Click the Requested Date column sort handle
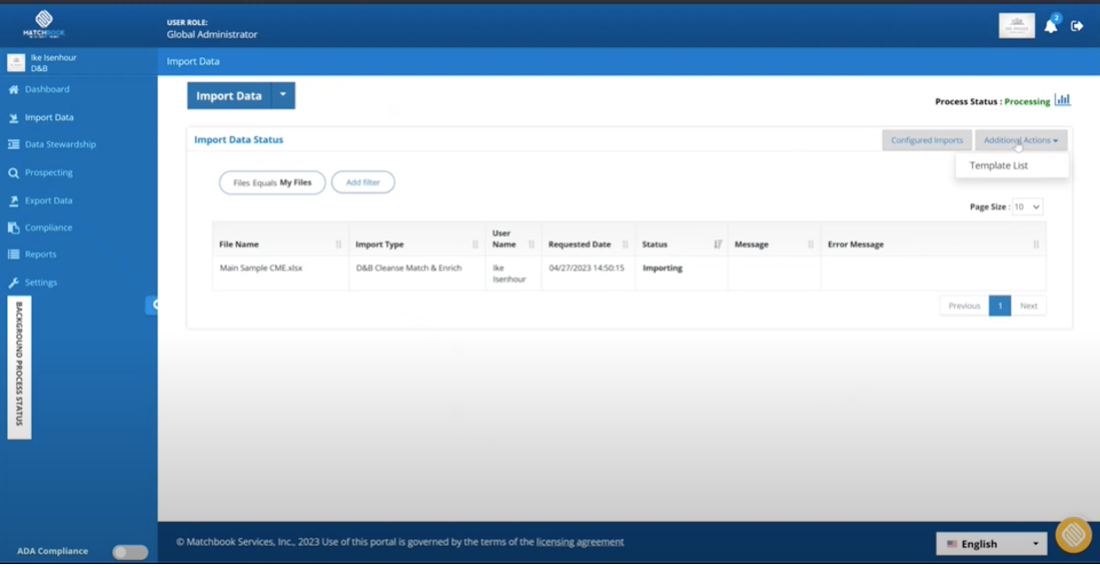 point(625,245)
